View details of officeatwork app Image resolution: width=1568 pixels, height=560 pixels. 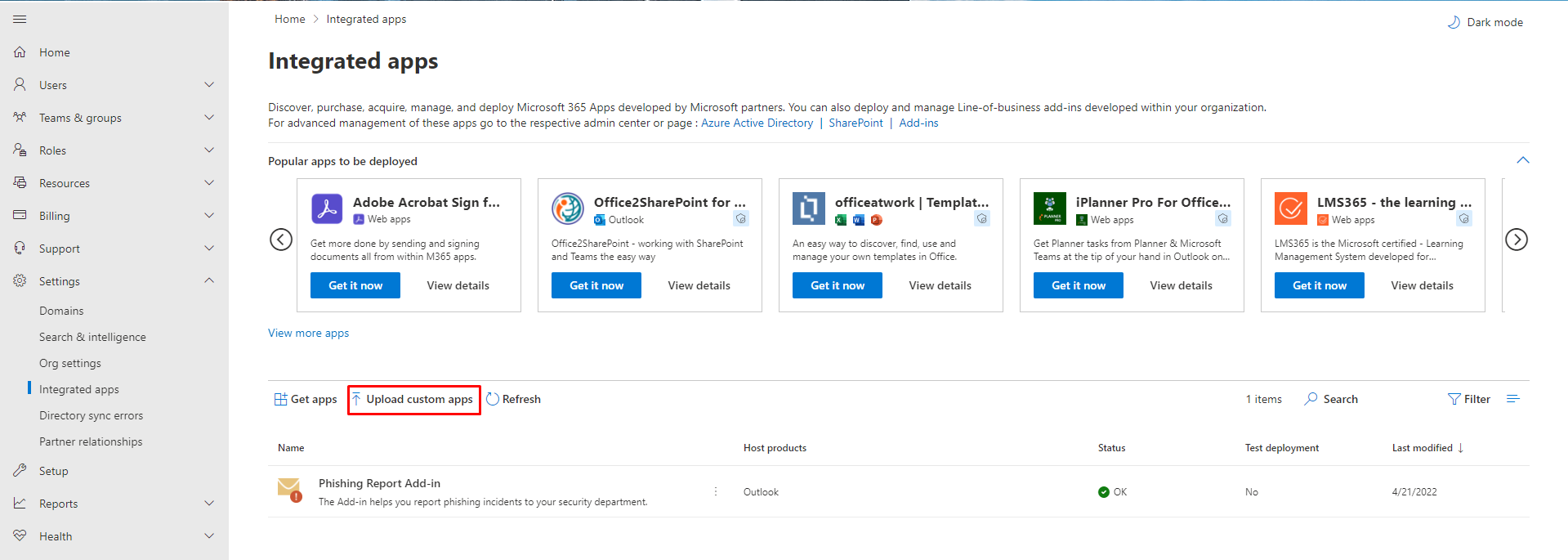pos(940,285)
